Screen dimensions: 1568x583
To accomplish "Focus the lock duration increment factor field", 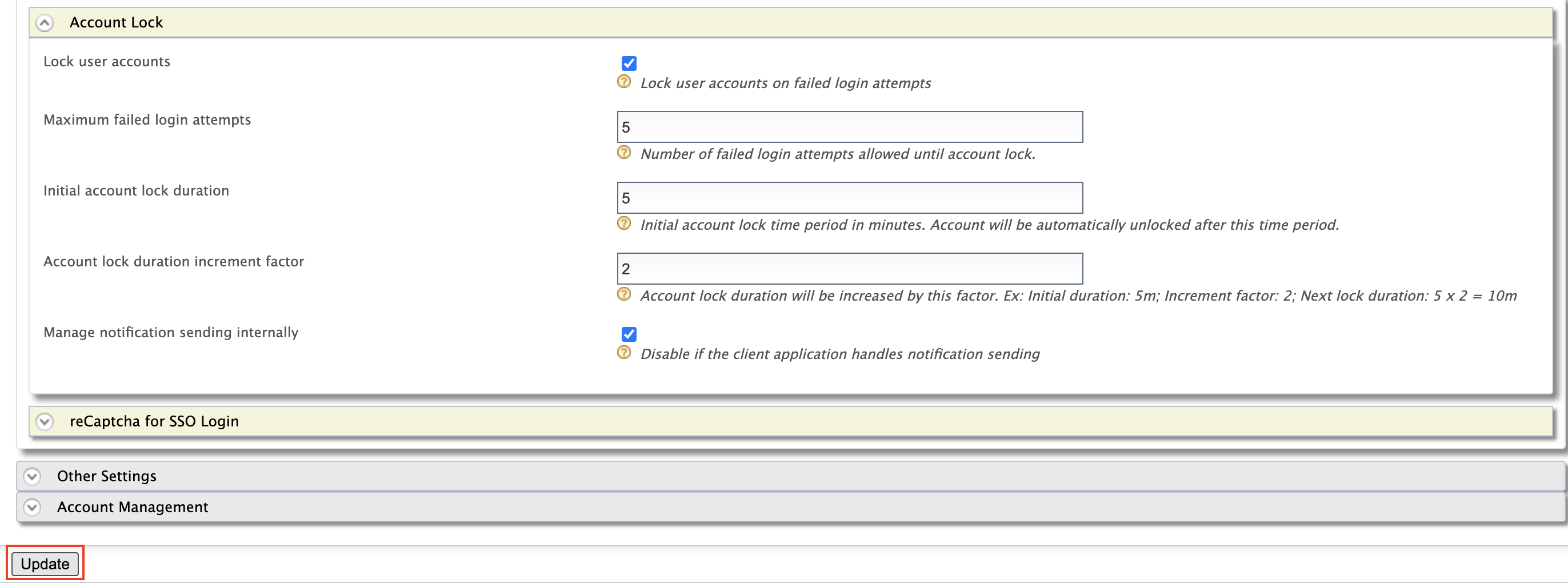I will coord(850,269).
